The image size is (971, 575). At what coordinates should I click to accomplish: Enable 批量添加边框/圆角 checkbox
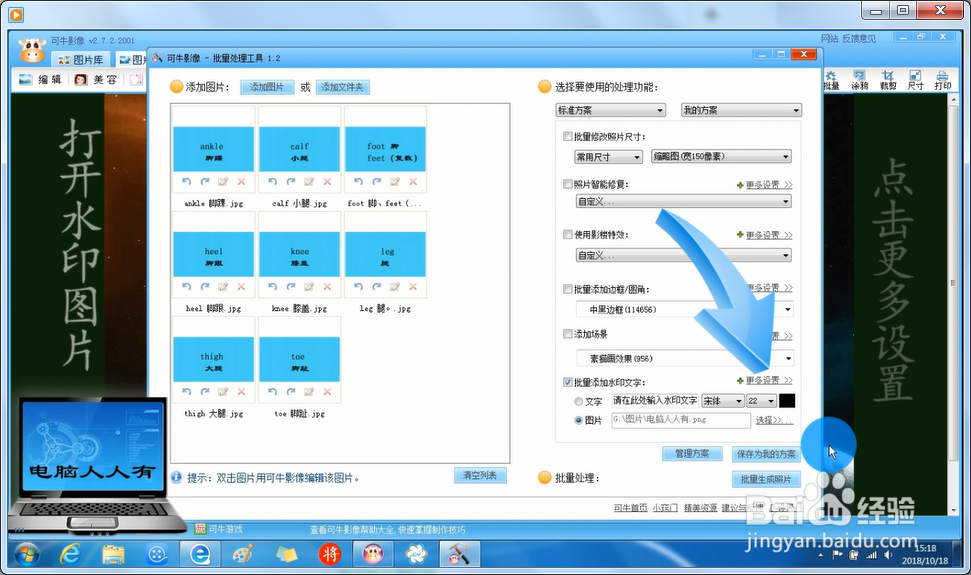pos(567,288)
